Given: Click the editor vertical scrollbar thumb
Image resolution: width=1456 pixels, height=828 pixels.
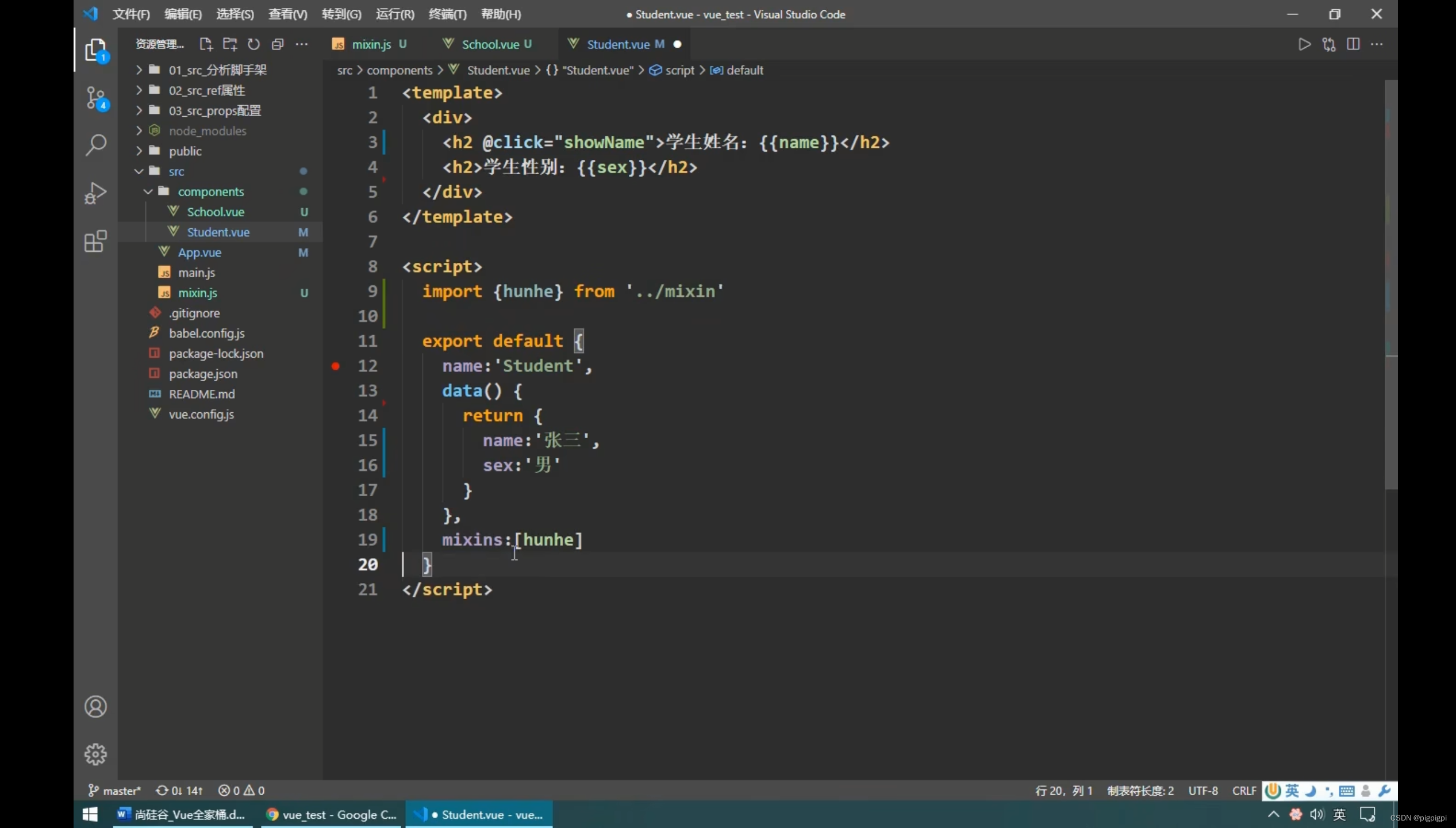Looking at the screenshot, I should (1391, 285).
